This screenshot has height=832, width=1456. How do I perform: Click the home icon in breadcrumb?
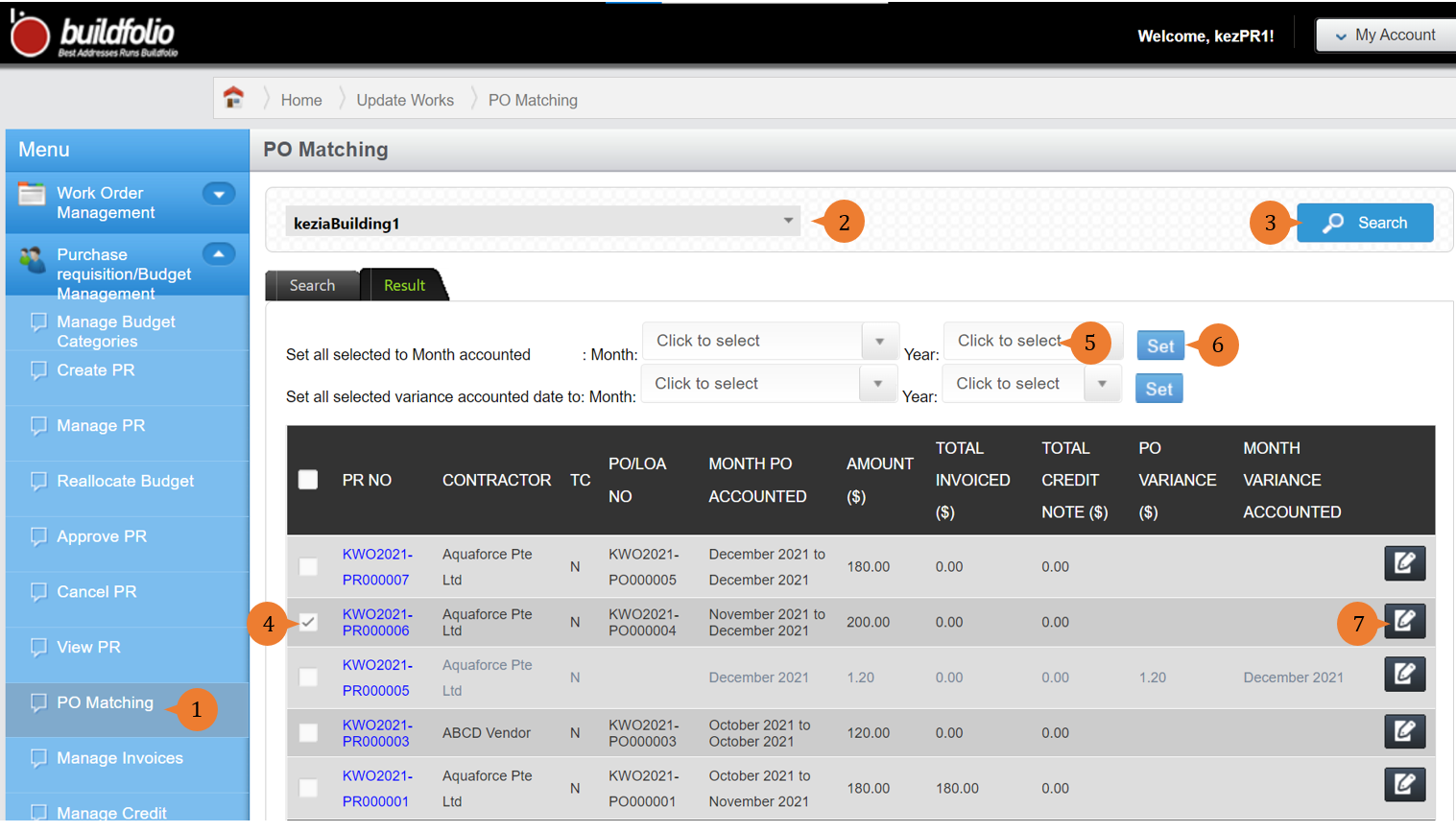pyautogui.click(x=233, y=98)
